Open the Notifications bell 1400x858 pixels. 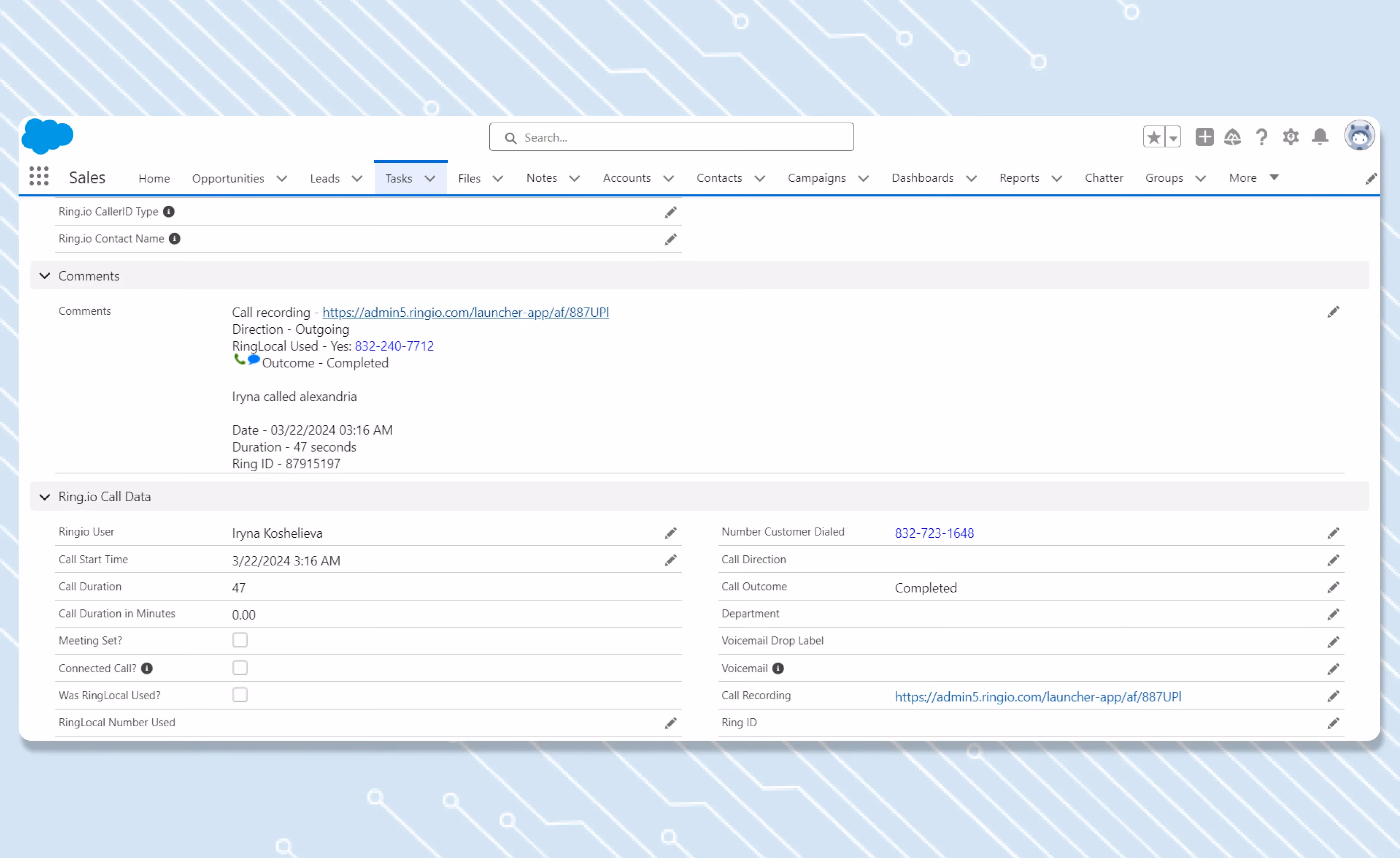tap(1320, 137)
